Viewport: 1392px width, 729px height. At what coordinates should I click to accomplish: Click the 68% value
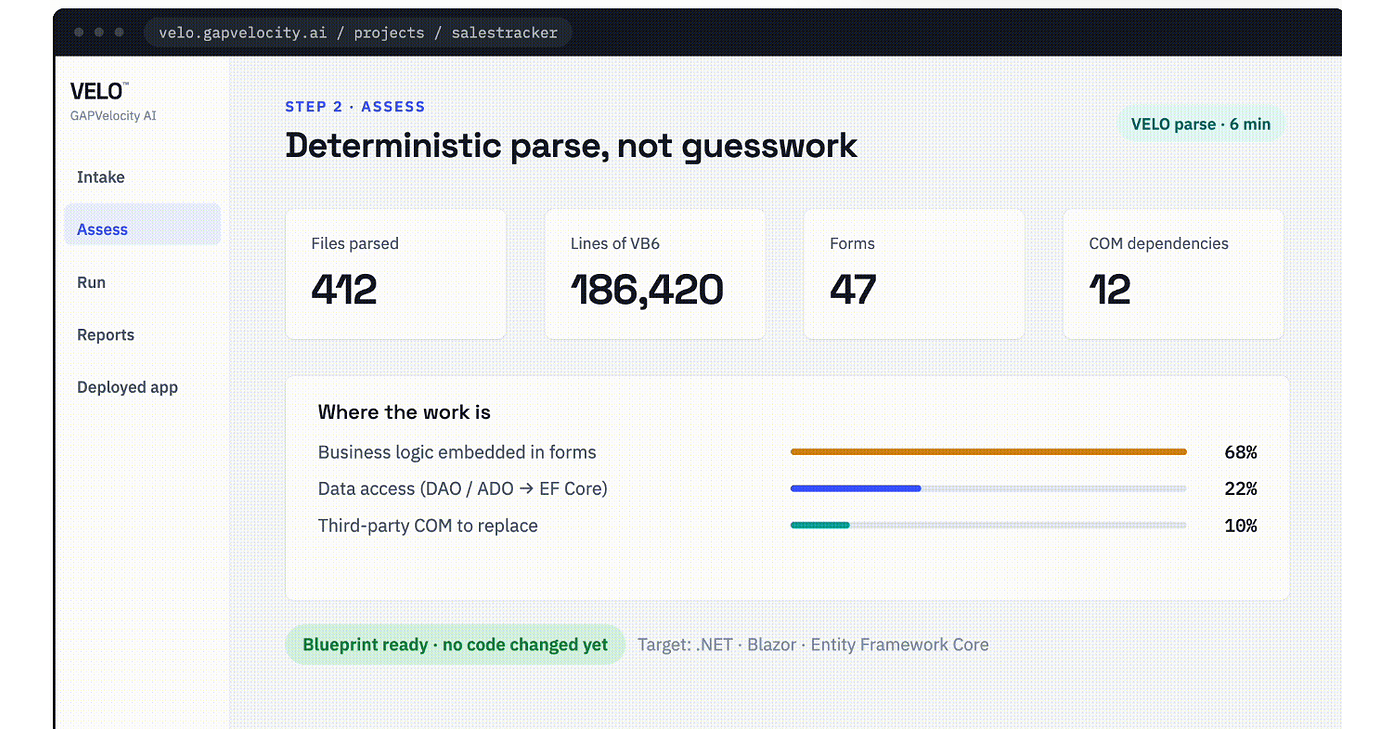[1240, 452]
